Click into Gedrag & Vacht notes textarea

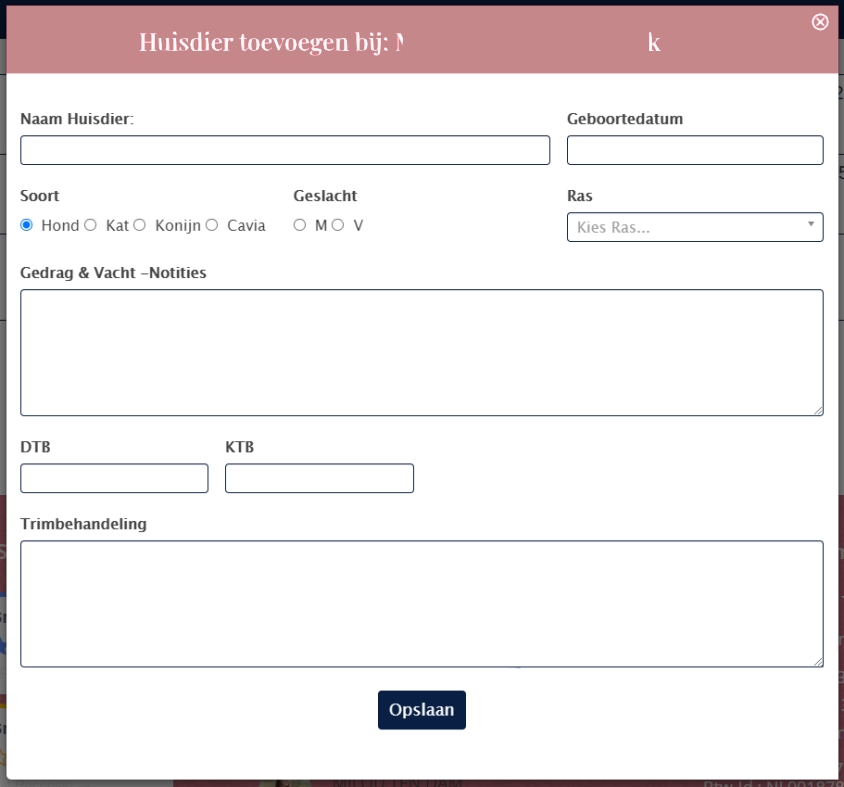tap(421, 352)
